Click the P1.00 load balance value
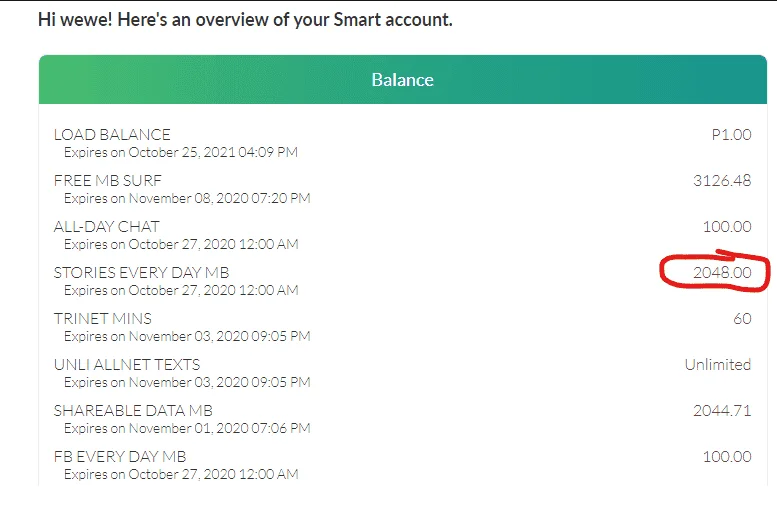 tap(731, 135)
